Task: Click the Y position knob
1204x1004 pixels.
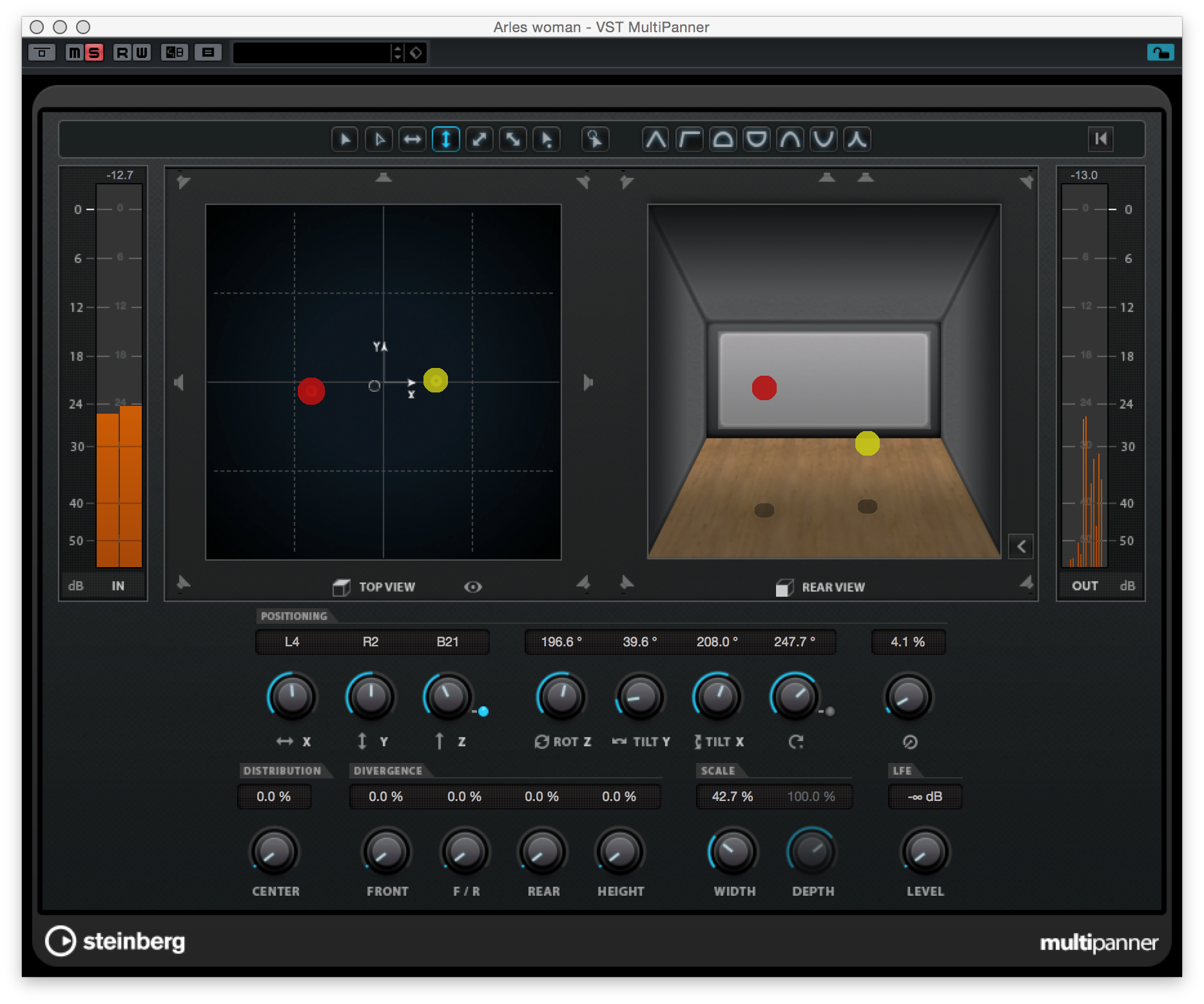Action: pyautogui.click(x=371, y=697)
